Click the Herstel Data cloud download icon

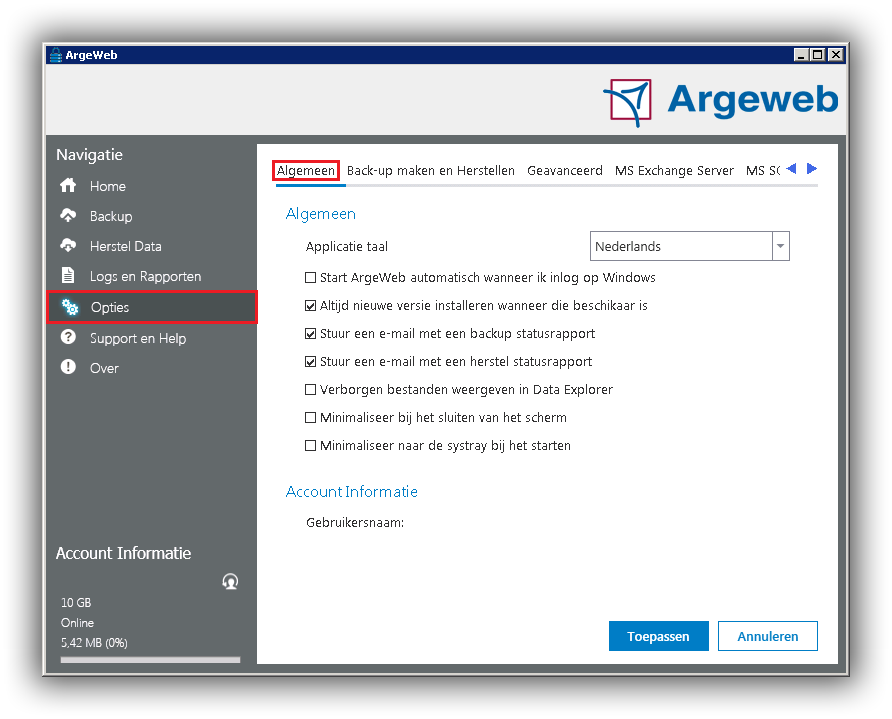tap(68, 246)
